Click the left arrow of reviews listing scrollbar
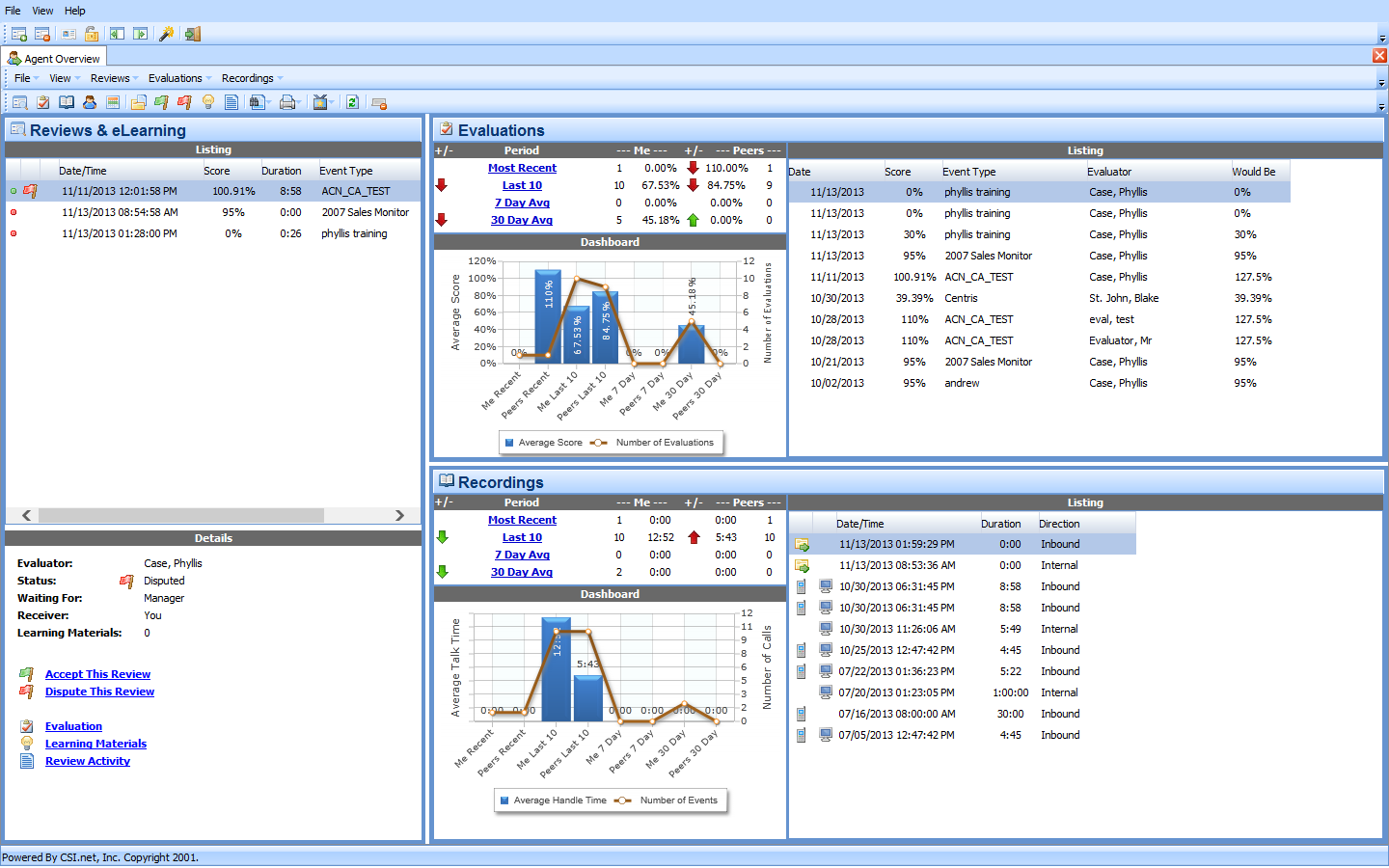The width and height of the screenshot is (1389, 868). [27, 515]
